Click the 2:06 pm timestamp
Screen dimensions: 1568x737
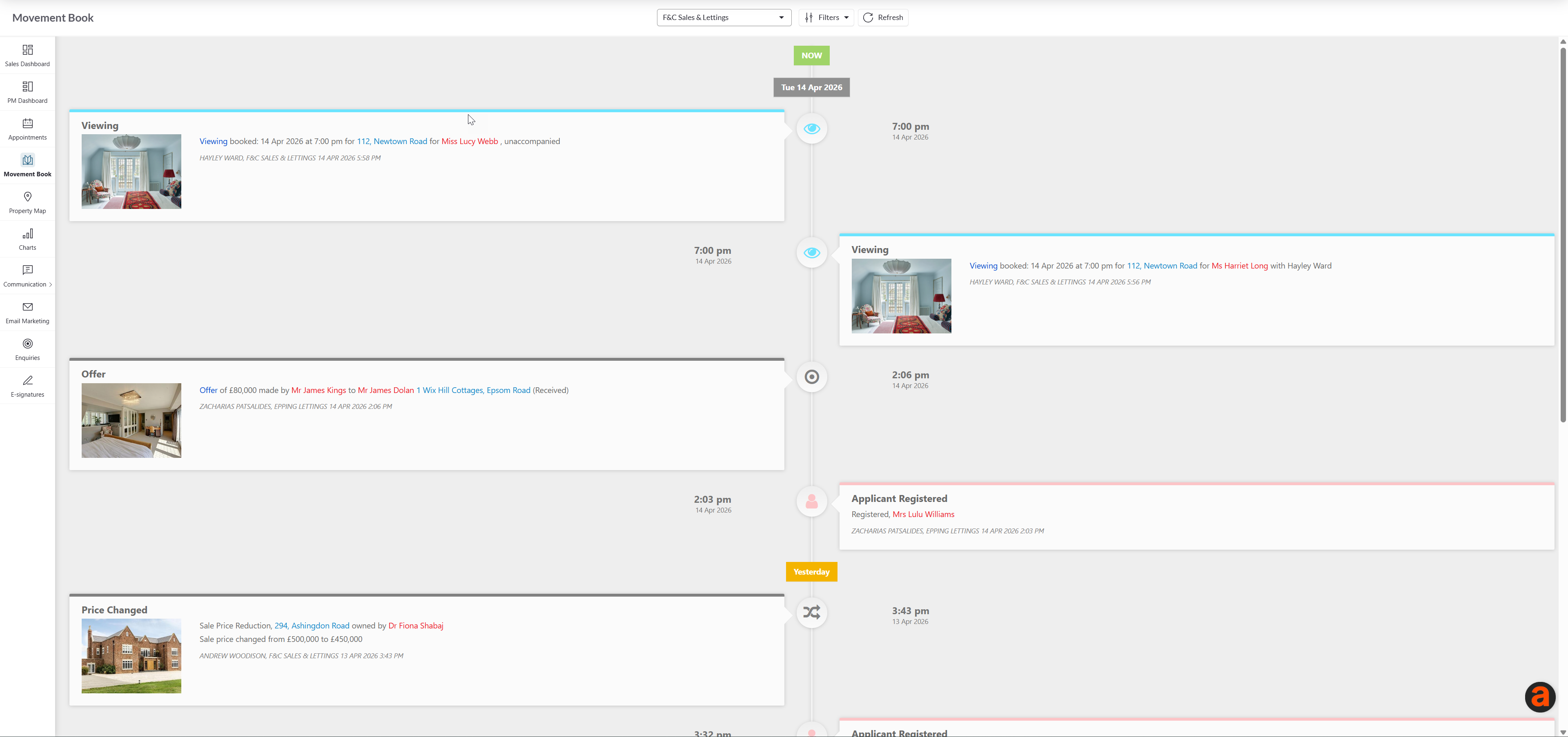coord(910,375)
